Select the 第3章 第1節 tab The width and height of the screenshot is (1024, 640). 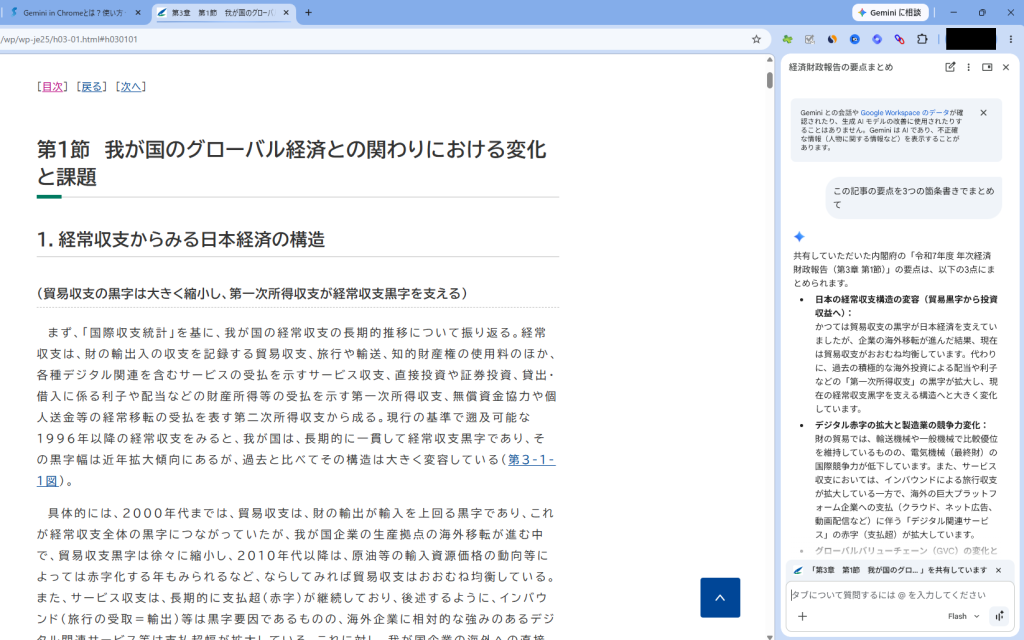[x=221, y=12]
